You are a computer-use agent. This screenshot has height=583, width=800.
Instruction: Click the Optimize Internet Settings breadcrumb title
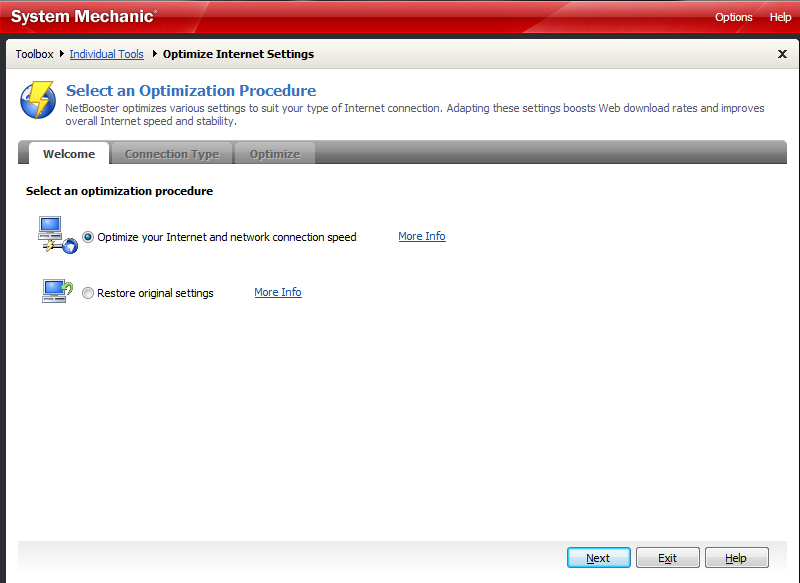tap(238, 54)
